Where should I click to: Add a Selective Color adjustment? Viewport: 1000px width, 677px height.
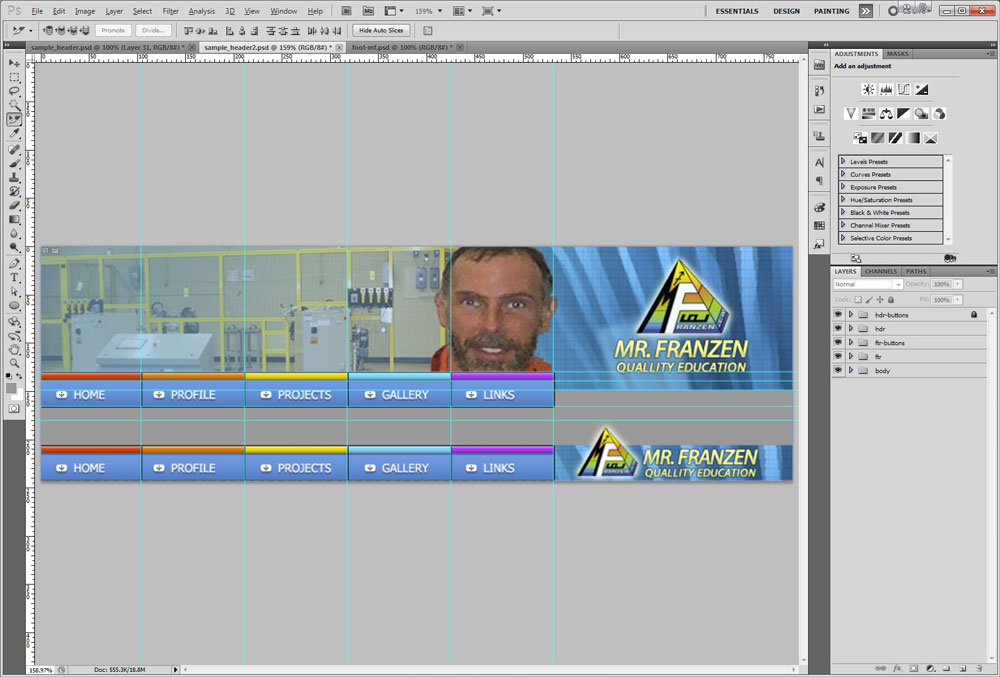pyautogui.click(x=930, y=138)
